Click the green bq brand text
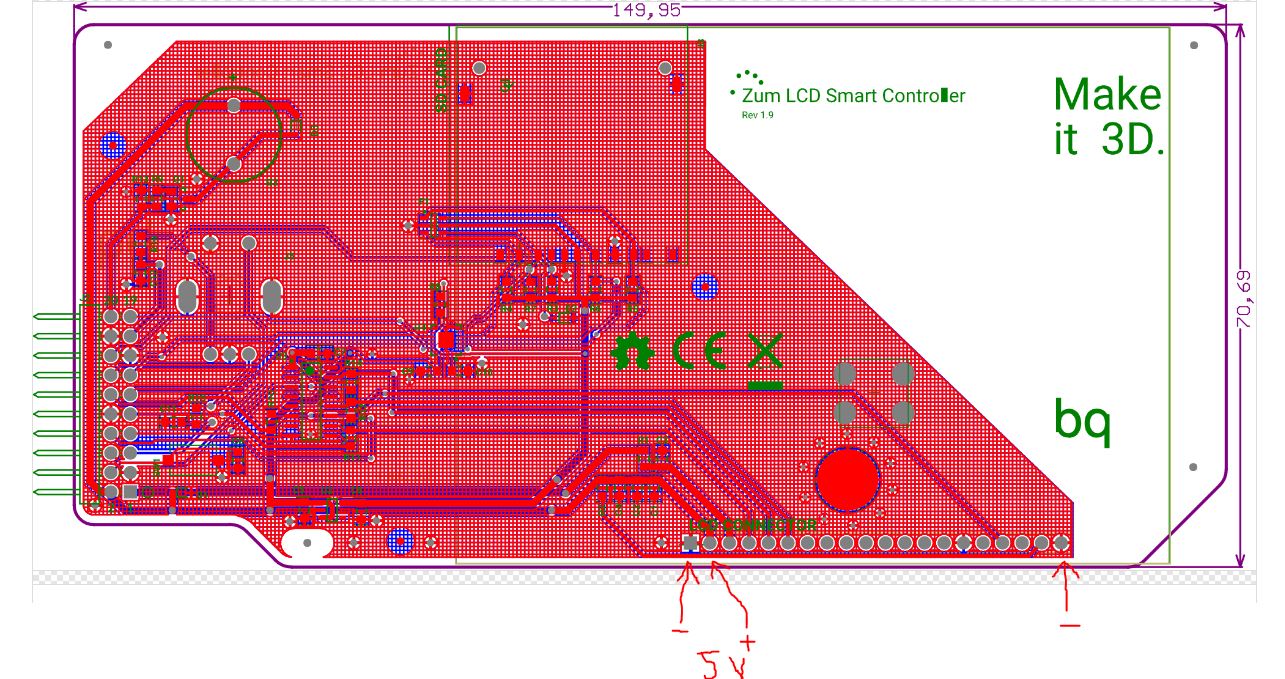Image resolution: width=1285 pixels, height=679 pixels. pos(1082,420)
